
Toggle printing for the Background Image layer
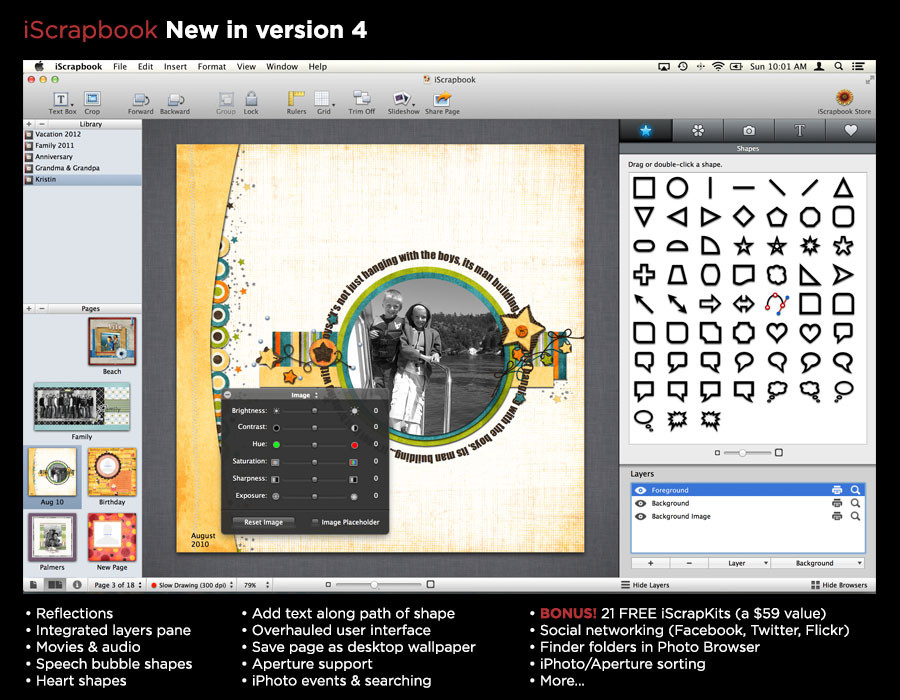[837, 516]
